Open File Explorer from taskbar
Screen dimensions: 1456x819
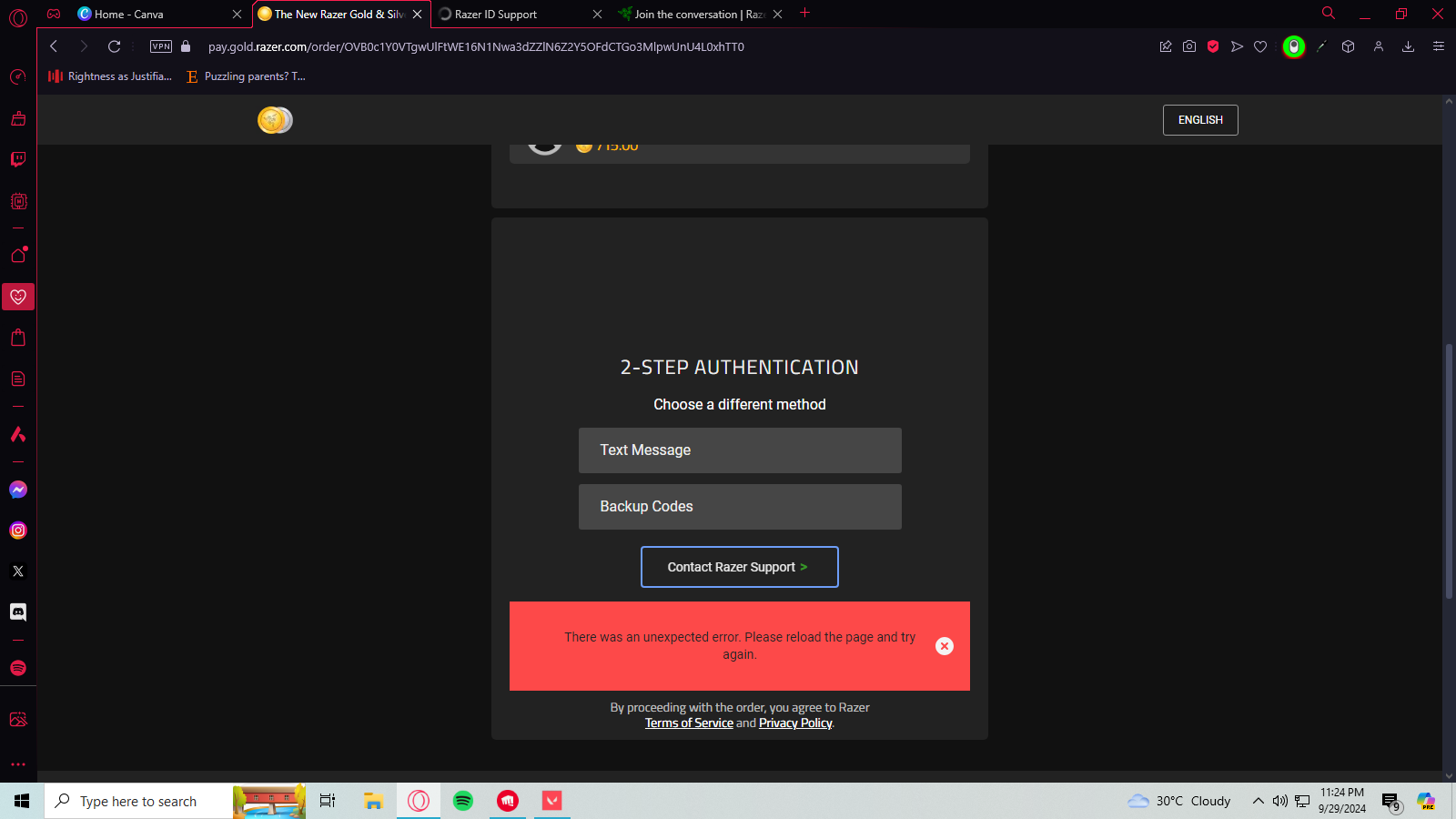click(x=373, y=801)
